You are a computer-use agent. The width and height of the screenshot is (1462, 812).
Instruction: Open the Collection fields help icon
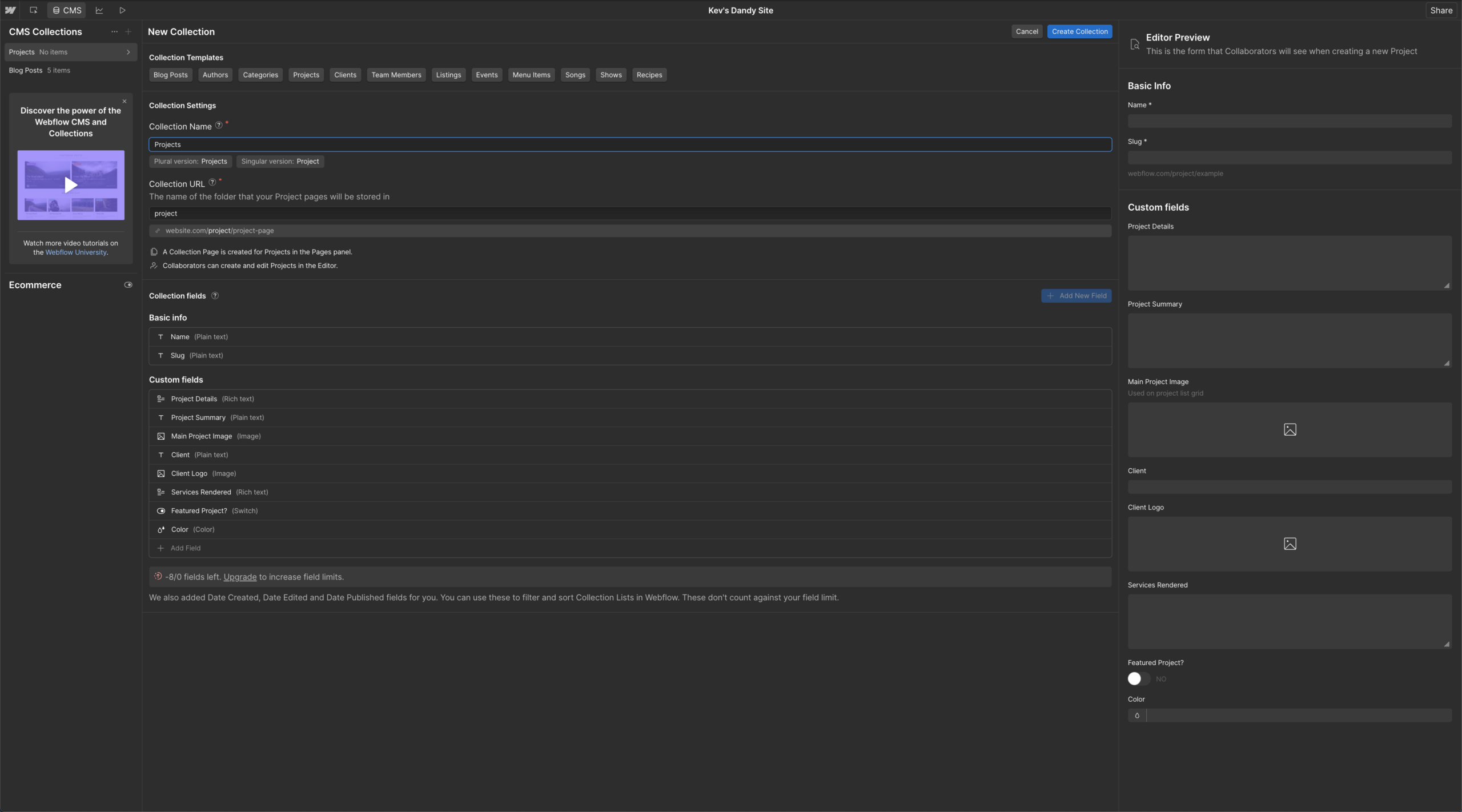pyautogui.click(x=215, y=295)
